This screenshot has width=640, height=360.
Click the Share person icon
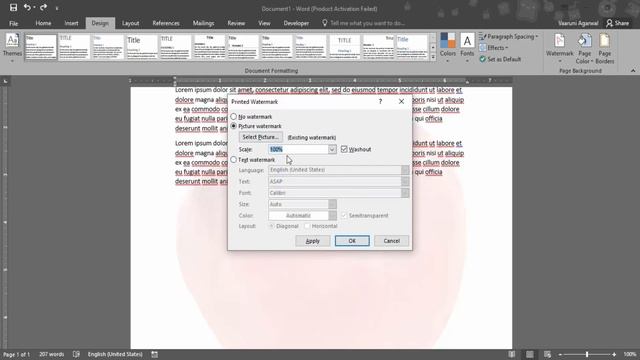coord(609,23)
